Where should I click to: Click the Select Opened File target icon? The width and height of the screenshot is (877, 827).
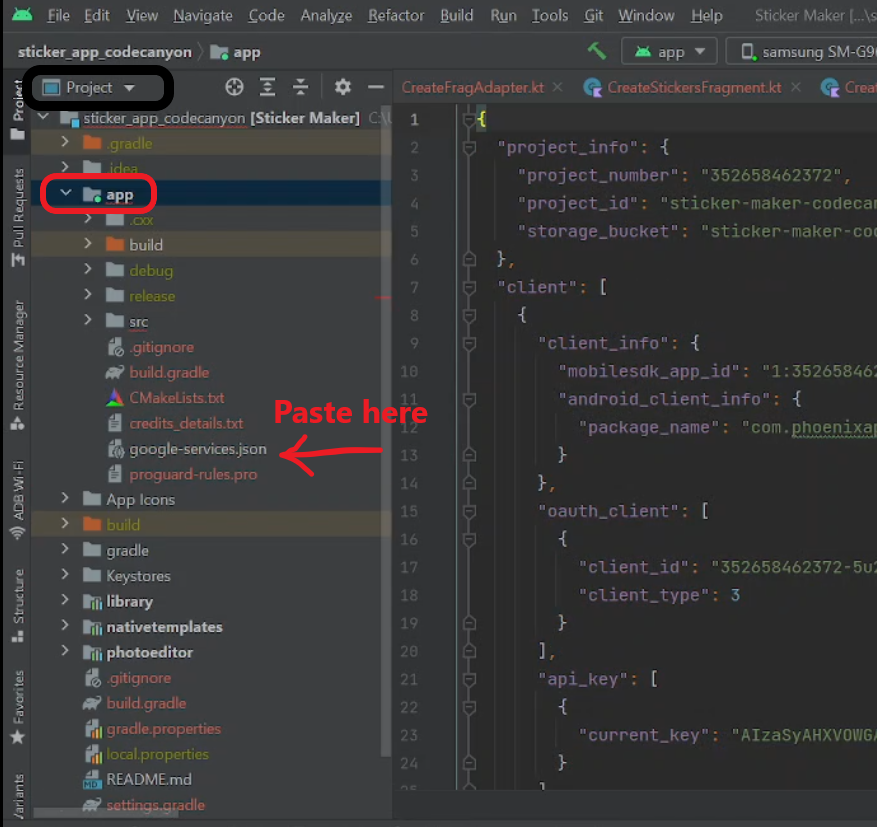tap(234, 87)
